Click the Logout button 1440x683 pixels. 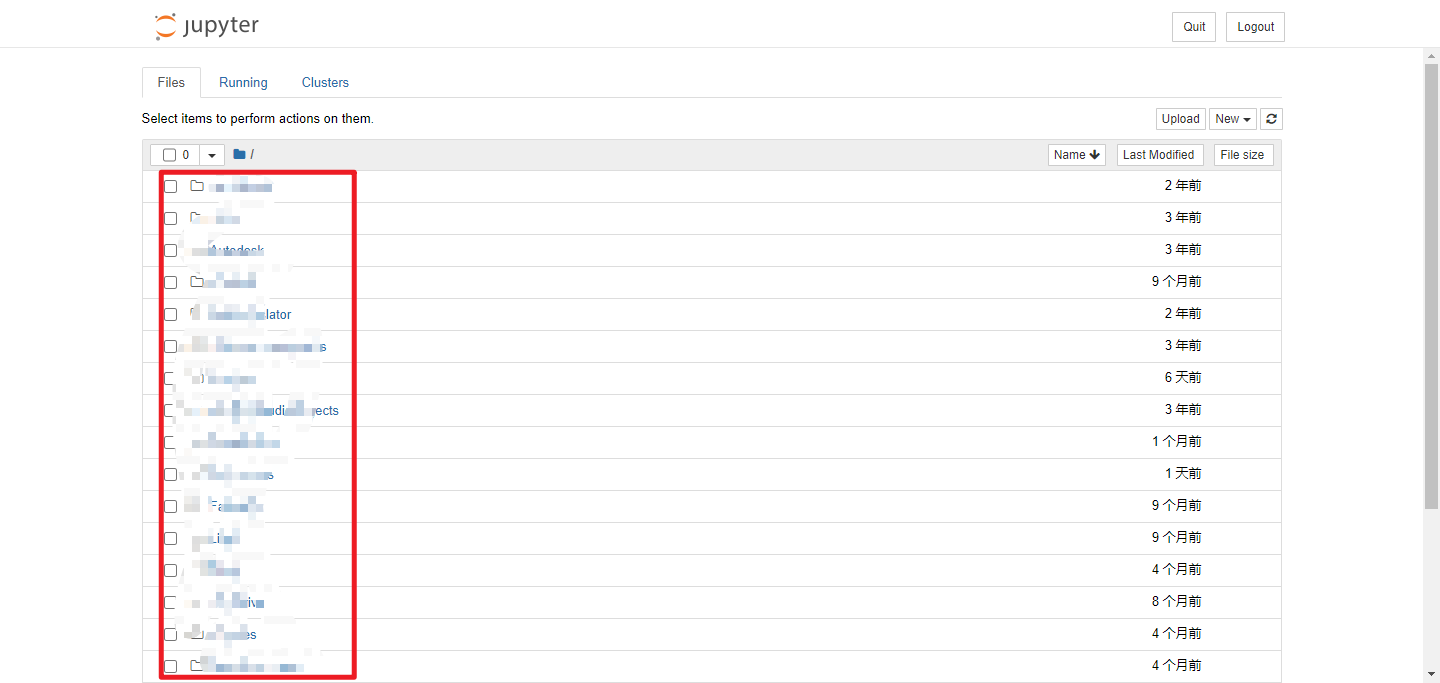pos(1255,27)
